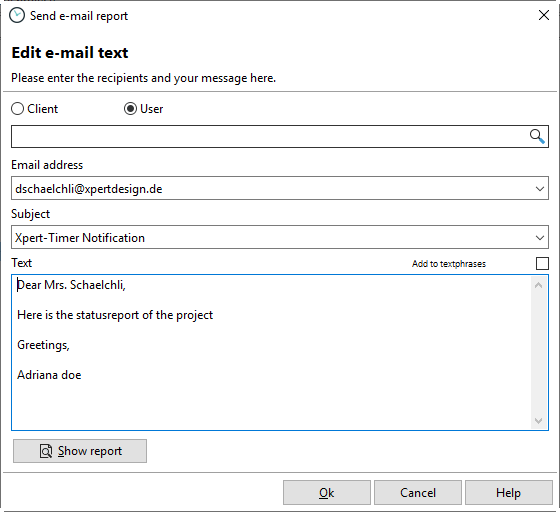The image size is (560, 512).
Task: Click in the message body text area
Action: 271,352
